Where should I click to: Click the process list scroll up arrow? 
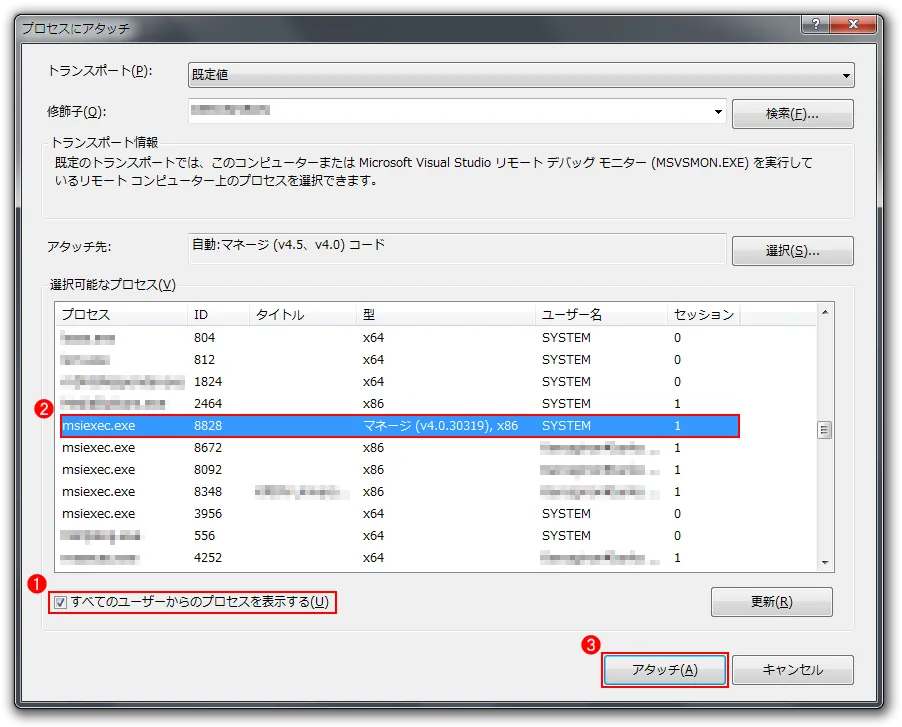tap(825, 312)
